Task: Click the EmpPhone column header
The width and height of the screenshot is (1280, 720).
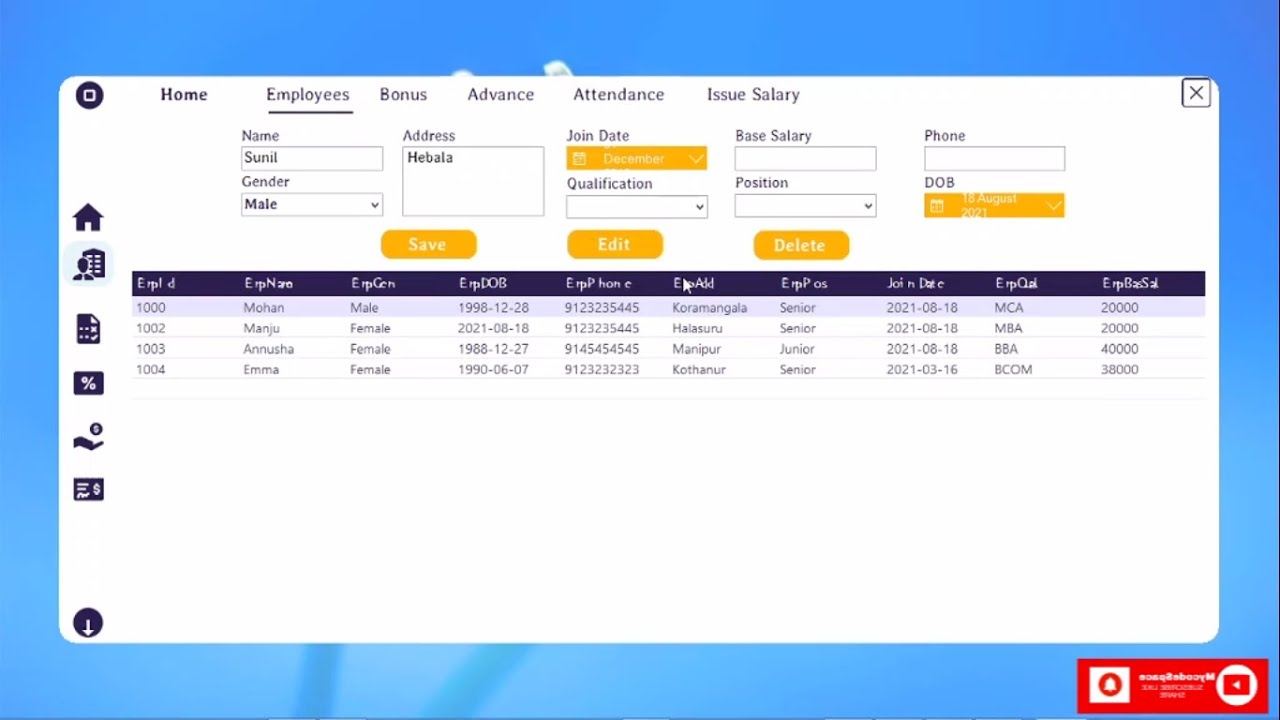Action: tap(598, 284)
